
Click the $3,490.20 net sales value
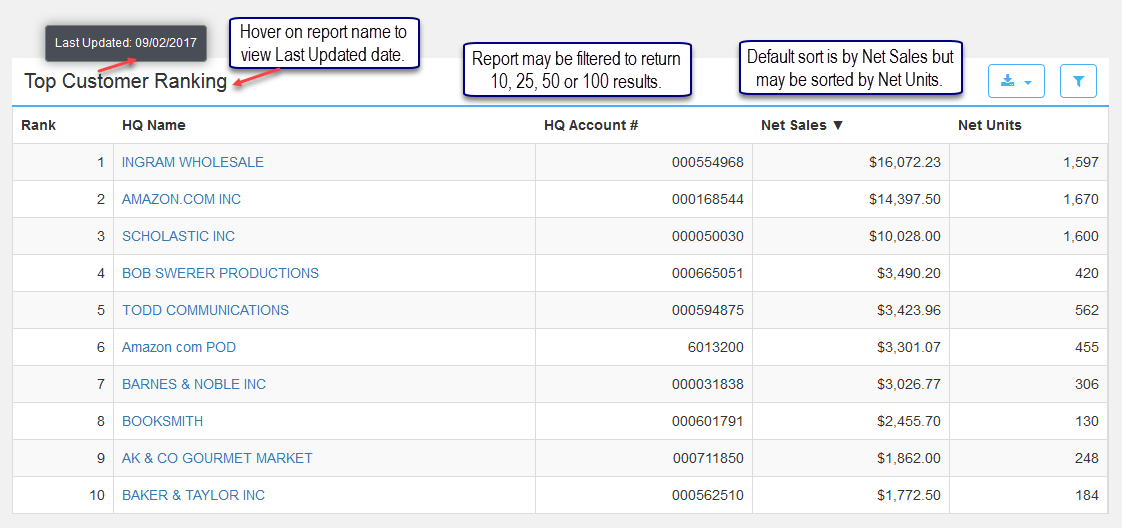[909, 273]
